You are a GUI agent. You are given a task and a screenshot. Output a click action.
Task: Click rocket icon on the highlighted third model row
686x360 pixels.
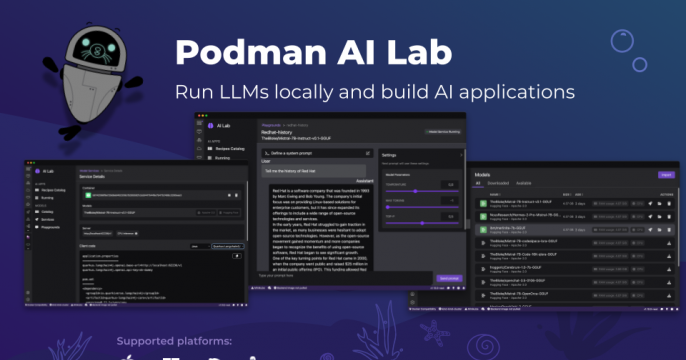pyautogui.click(x=650, y=230)
